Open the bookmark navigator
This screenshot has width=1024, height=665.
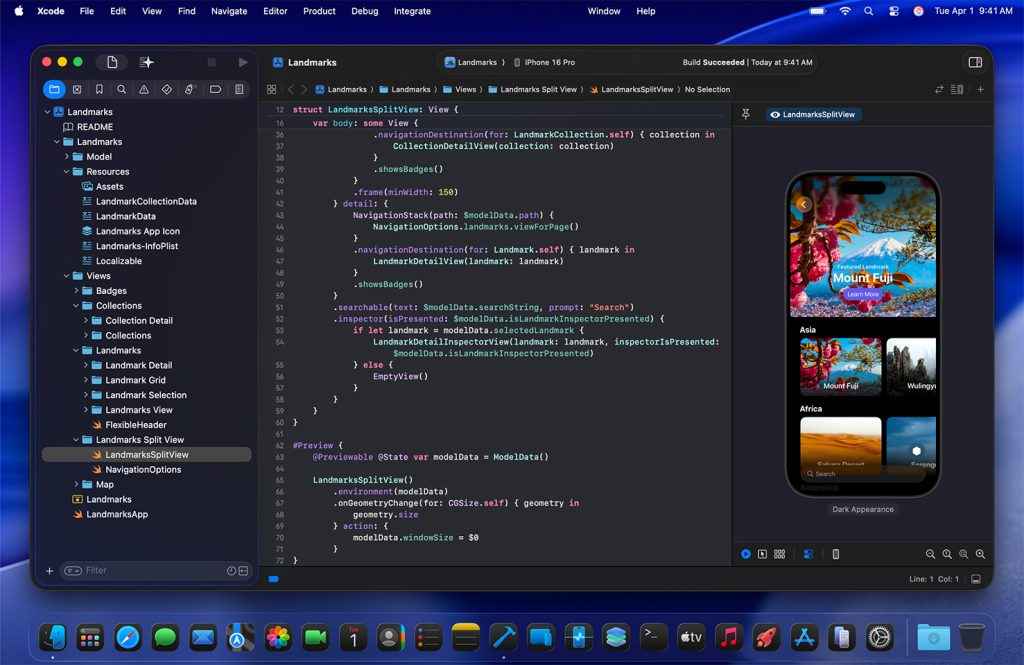point(99,89)
